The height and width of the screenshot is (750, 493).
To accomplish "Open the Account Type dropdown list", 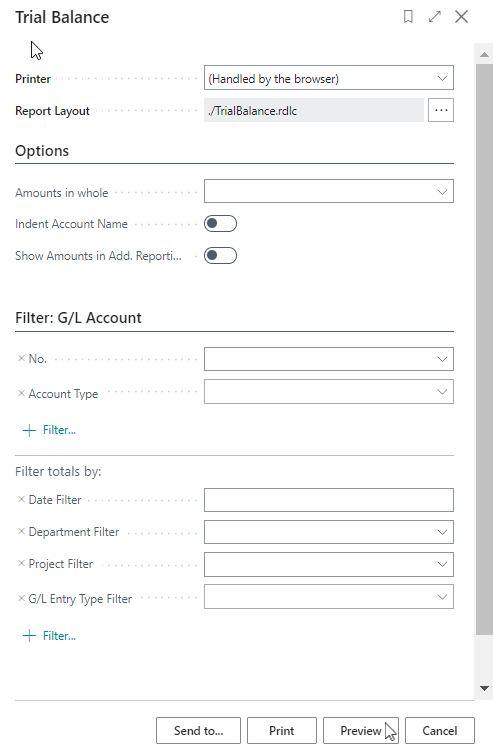I will 329,392.
